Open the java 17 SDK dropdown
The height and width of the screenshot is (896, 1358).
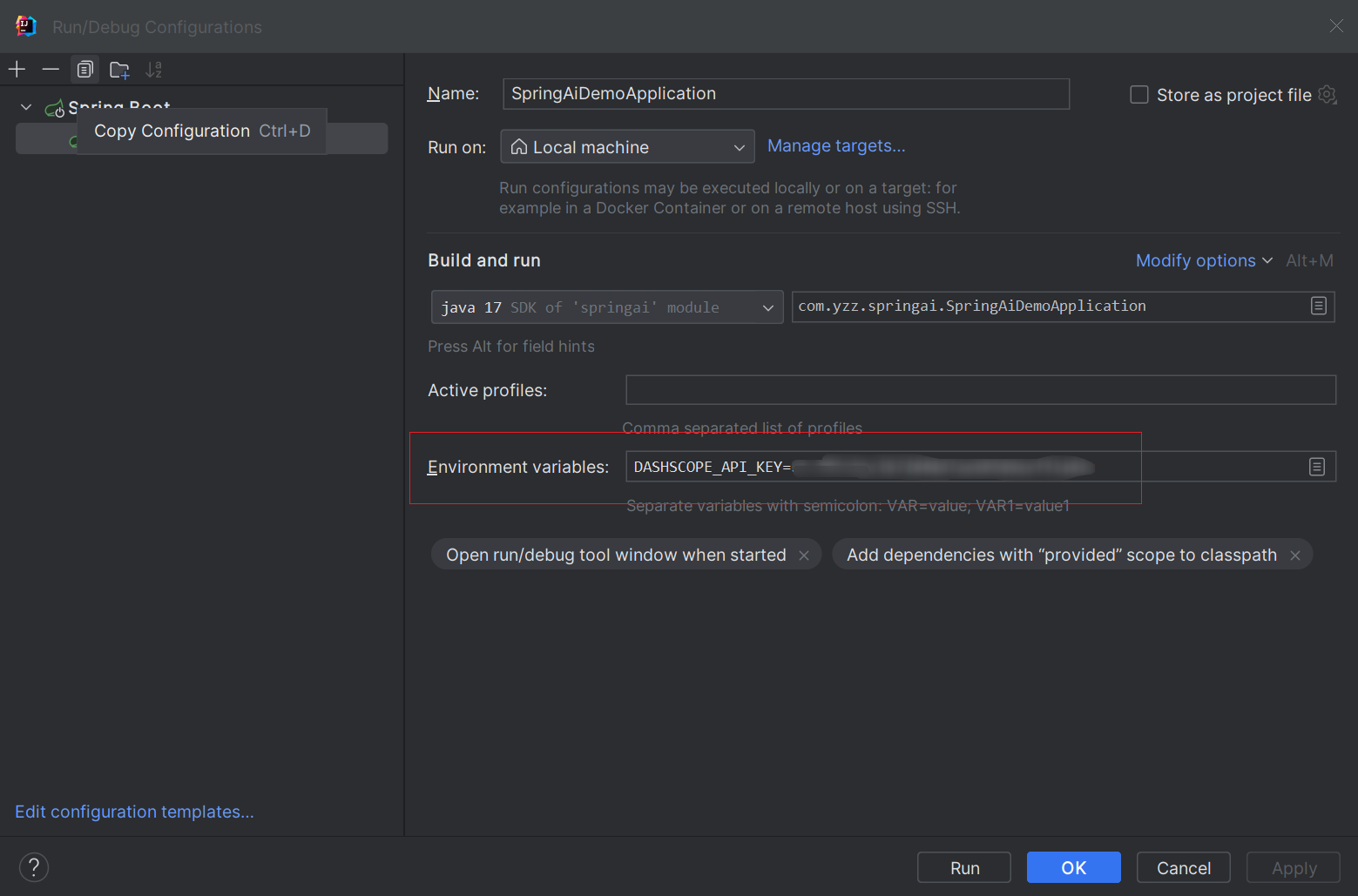click(x=767, y=307)
